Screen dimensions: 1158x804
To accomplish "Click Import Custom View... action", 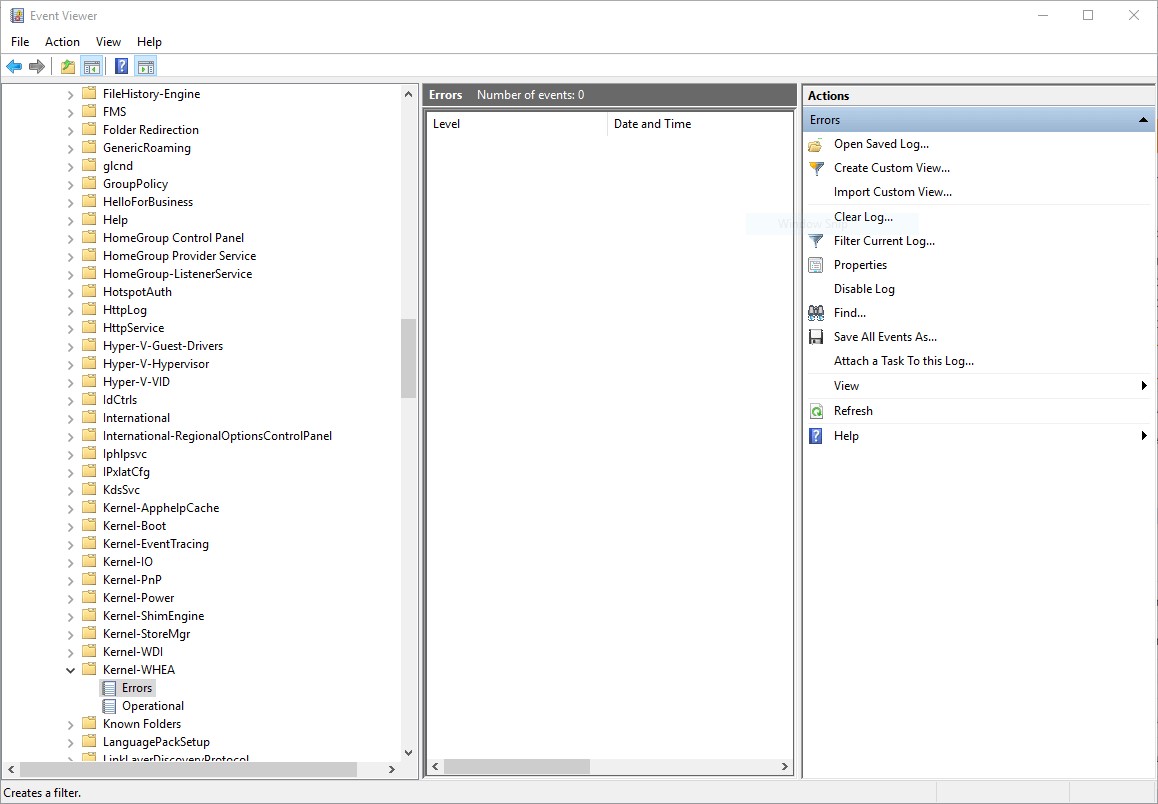I will (x=893, y=192).
